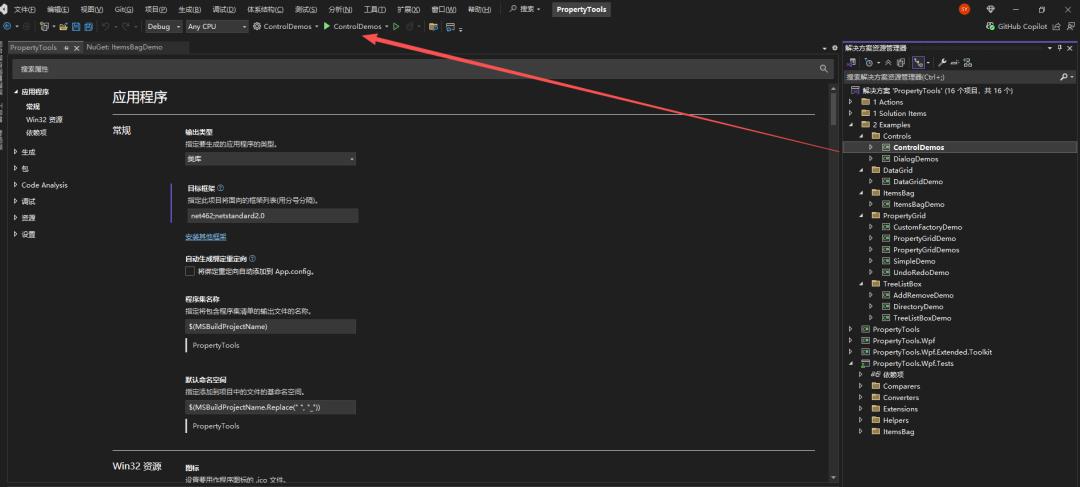Collapse all in Solution Explorer toolbar

[889, 62]
